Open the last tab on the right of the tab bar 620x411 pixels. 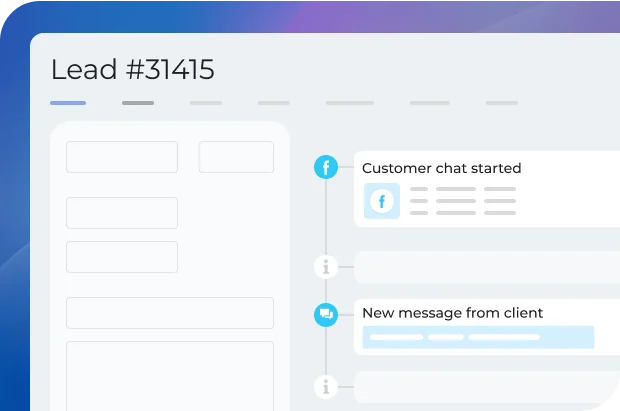click(x=502, y=102)
